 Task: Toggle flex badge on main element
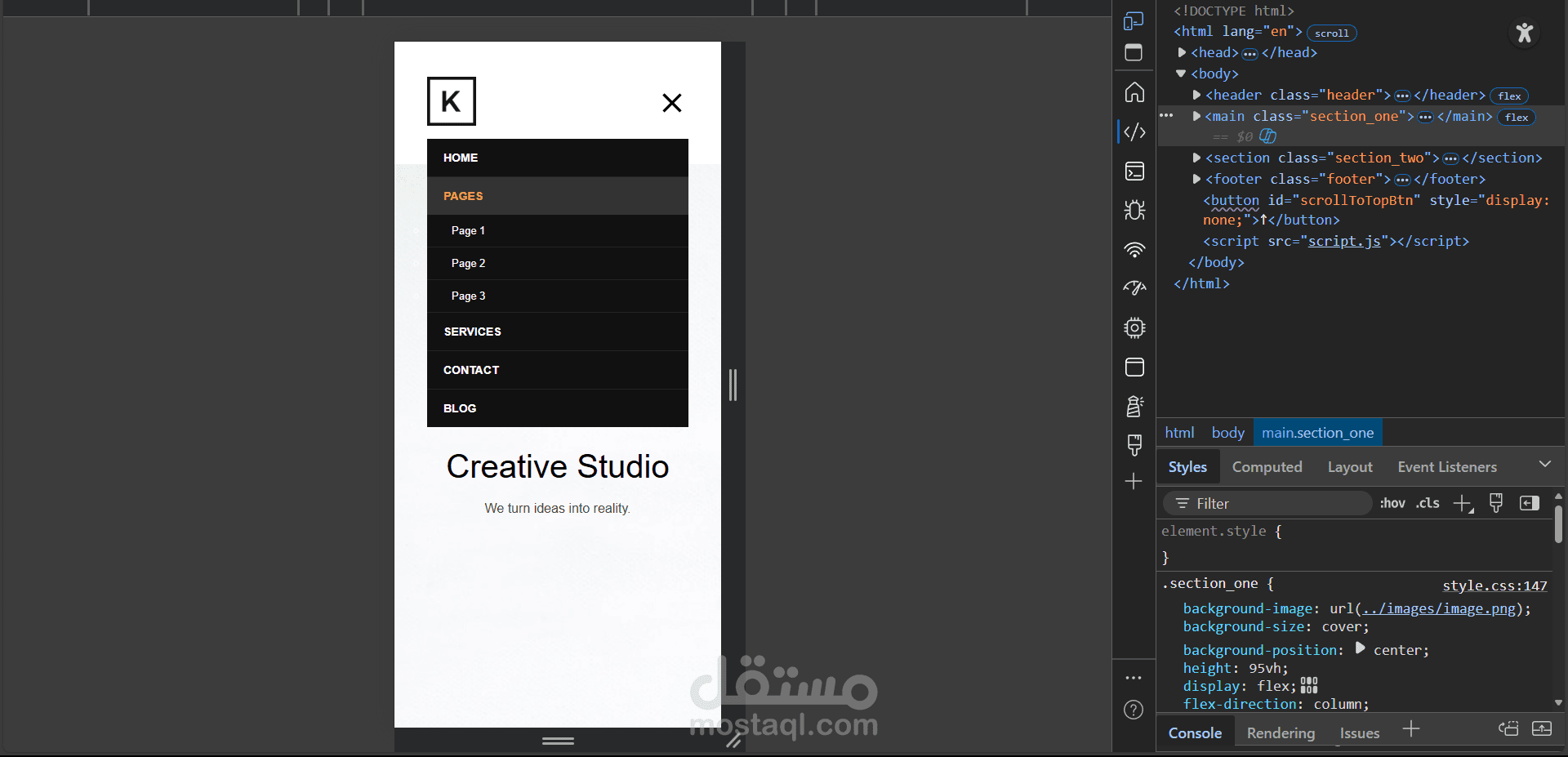click(1517, 117)
